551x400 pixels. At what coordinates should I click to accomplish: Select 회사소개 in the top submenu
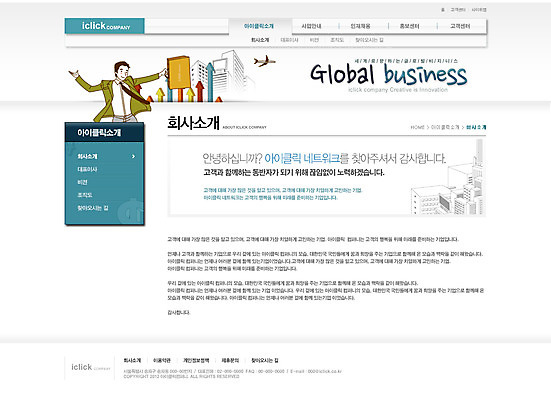click(x=260, y=40)
